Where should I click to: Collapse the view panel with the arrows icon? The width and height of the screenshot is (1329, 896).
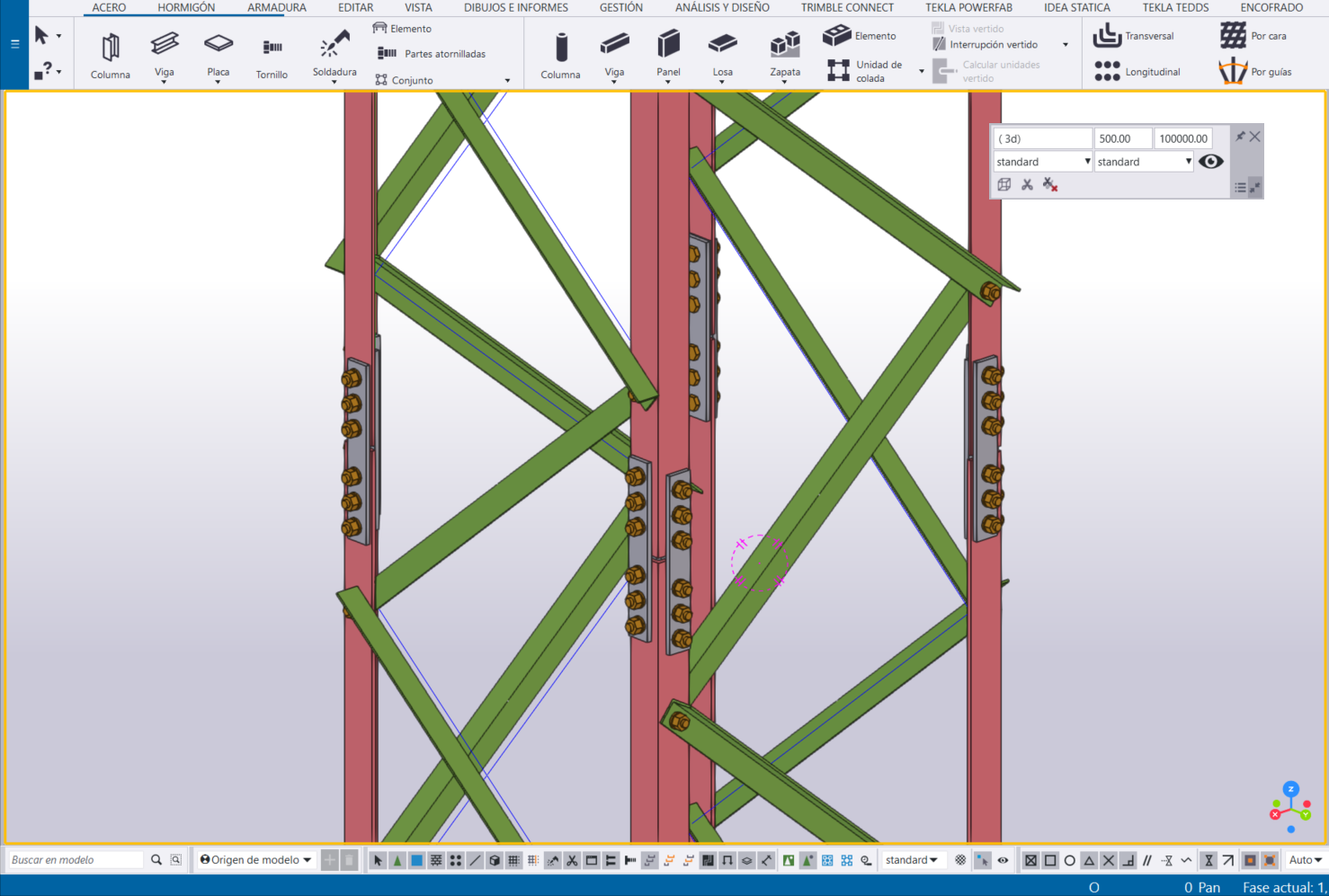pos(1255,188)
